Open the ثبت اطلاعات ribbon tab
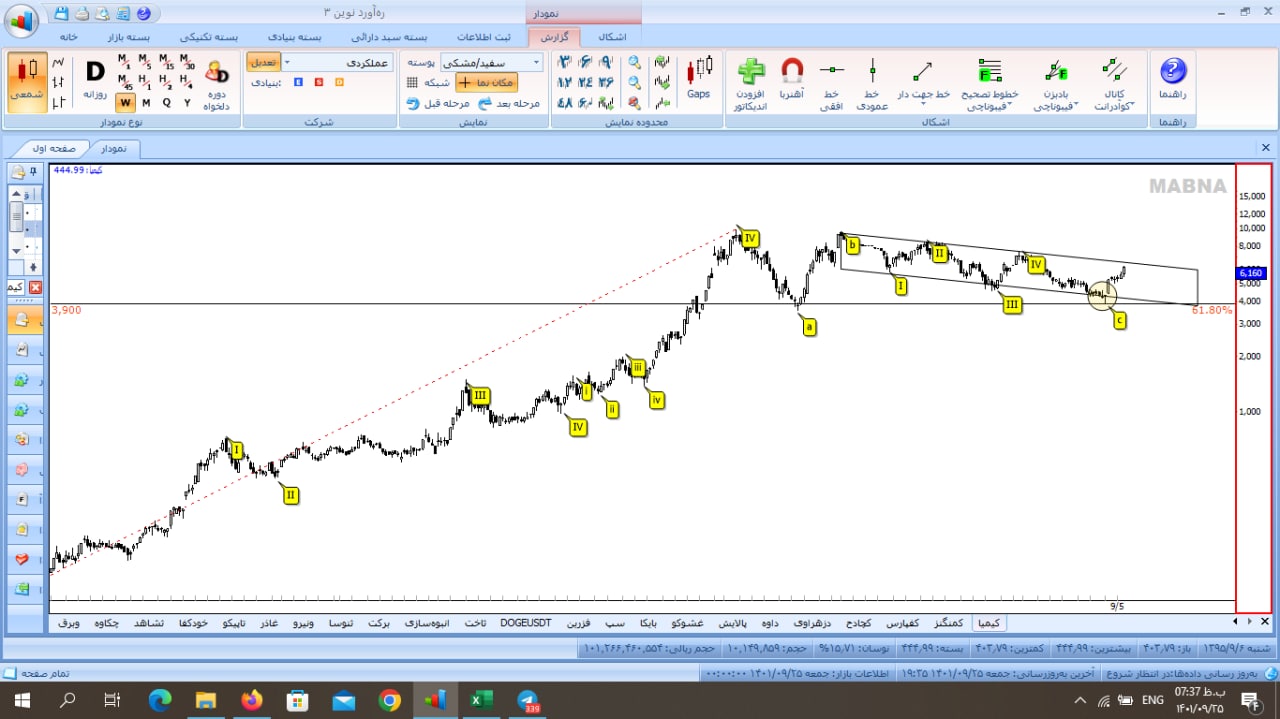 pos(482,36)
